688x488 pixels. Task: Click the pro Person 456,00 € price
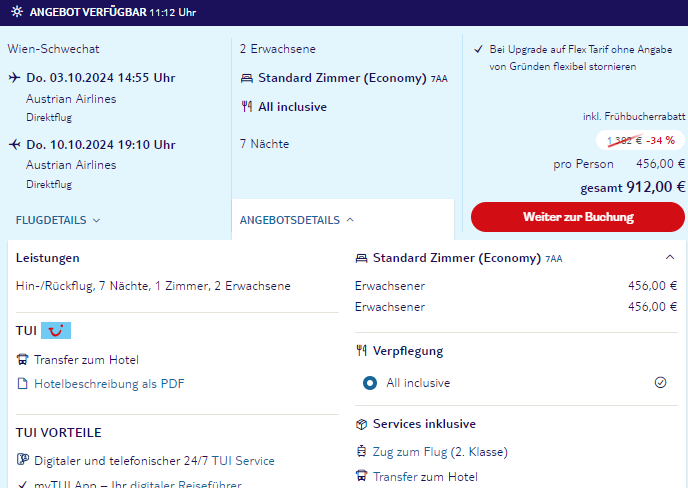pos(619,164)
